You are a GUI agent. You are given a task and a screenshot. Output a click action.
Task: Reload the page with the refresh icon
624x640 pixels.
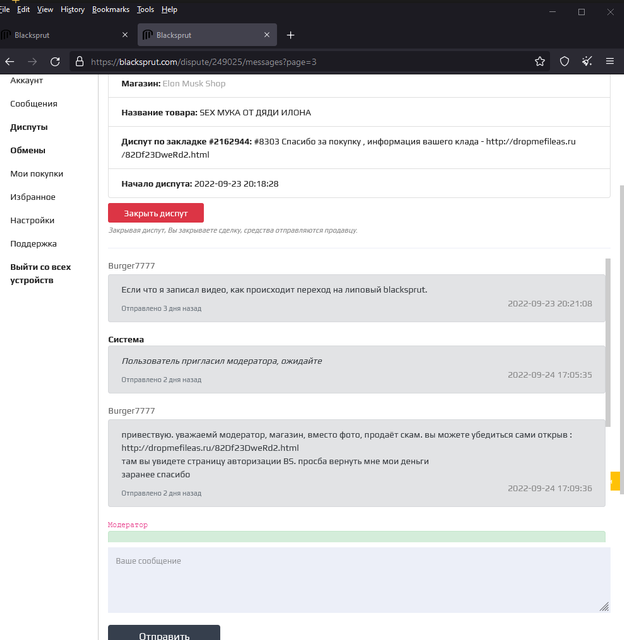[x=55, y=62]
